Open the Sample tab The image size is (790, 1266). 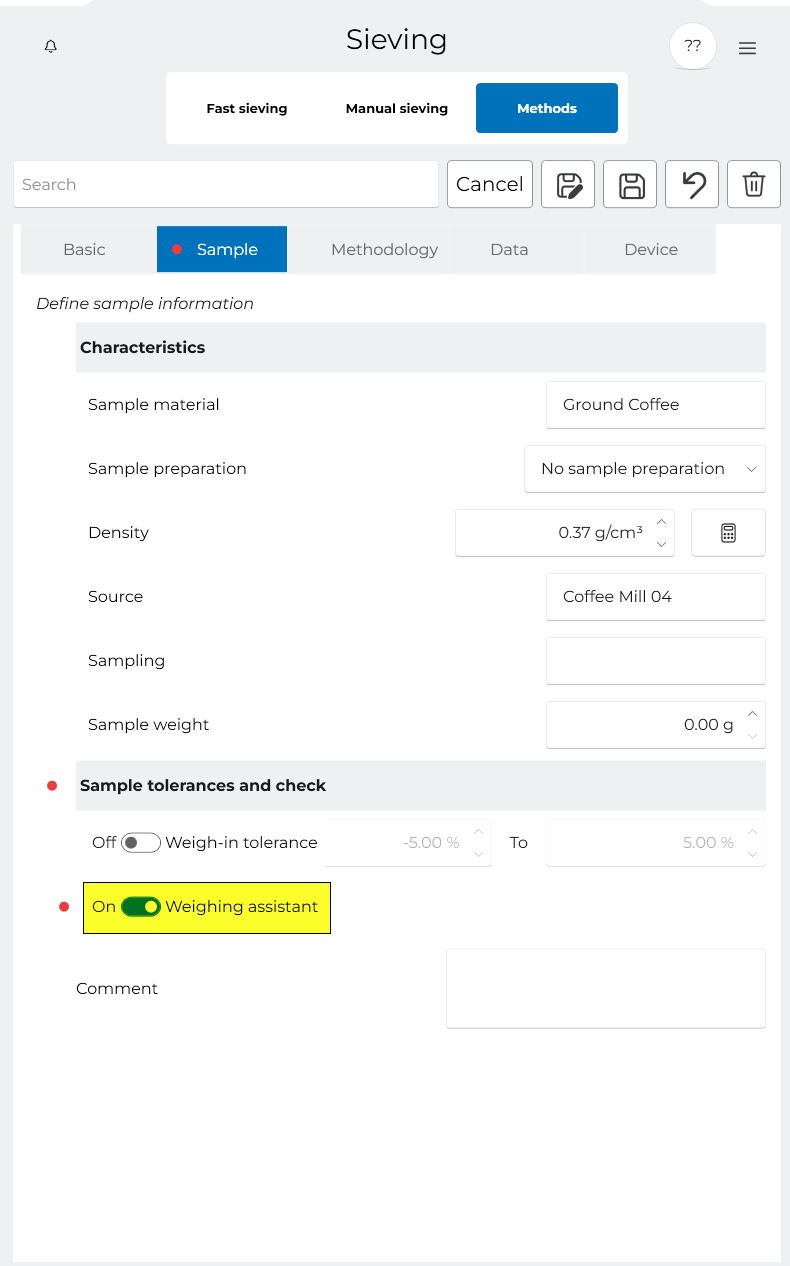click(x=222, y=250)
